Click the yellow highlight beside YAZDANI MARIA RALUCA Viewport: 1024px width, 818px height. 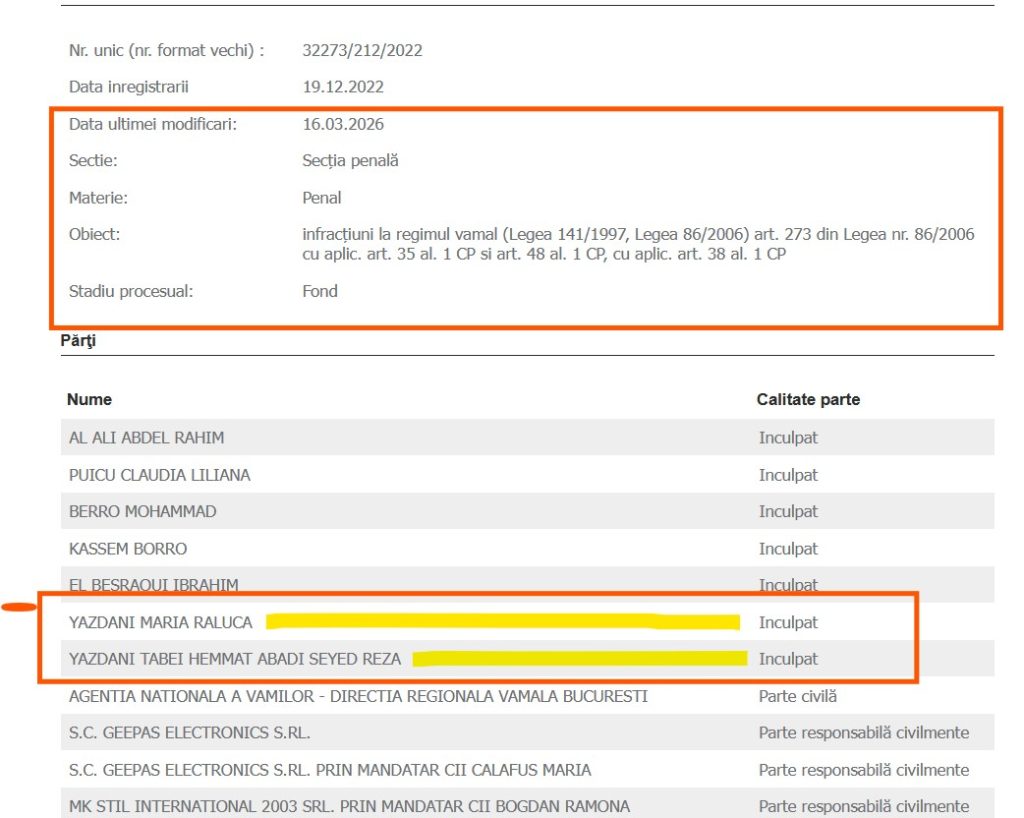503,621
